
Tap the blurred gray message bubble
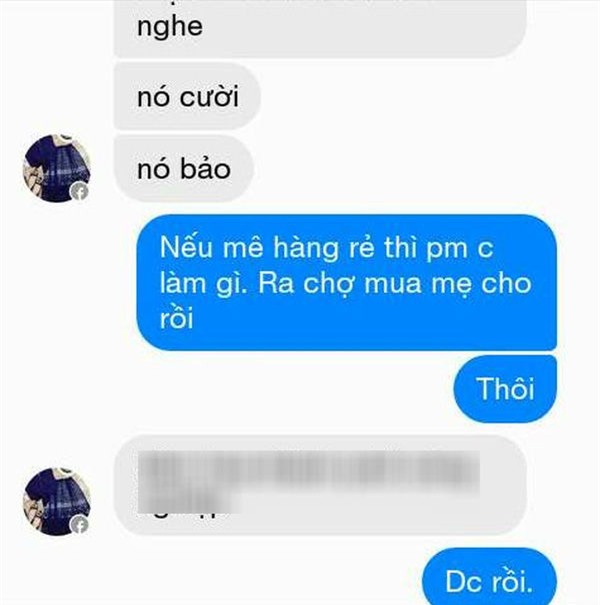tap(321, 485)
